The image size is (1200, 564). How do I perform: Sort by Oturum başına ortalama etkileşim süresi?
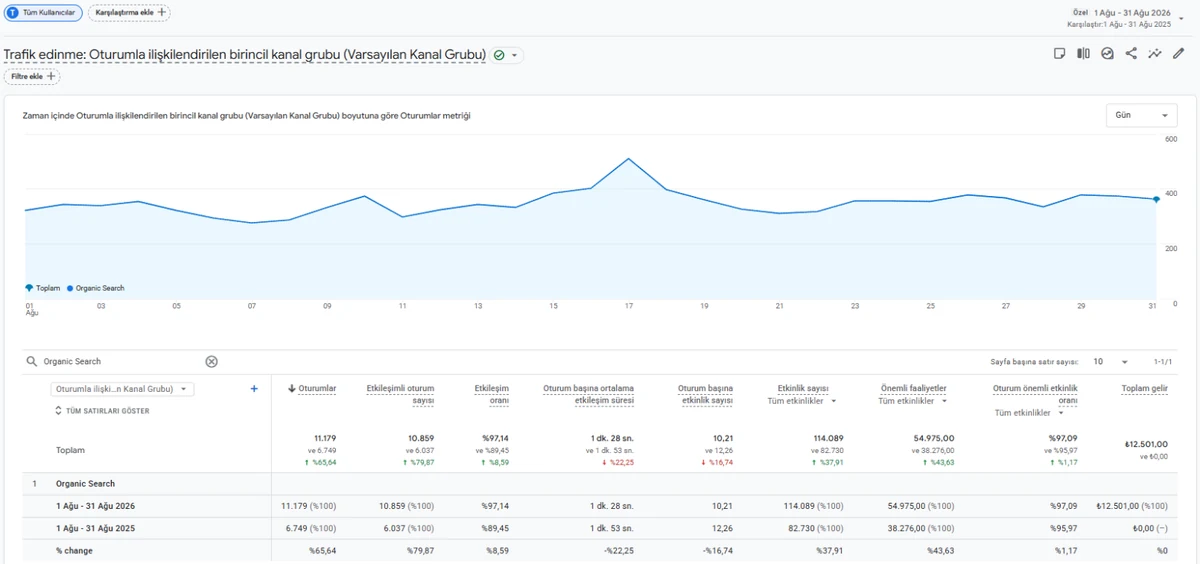(588, 394)
